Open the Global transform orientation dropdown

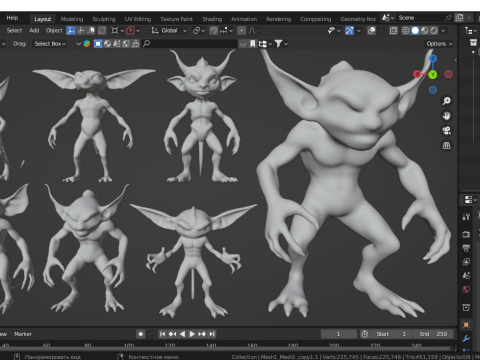(169, 31)
